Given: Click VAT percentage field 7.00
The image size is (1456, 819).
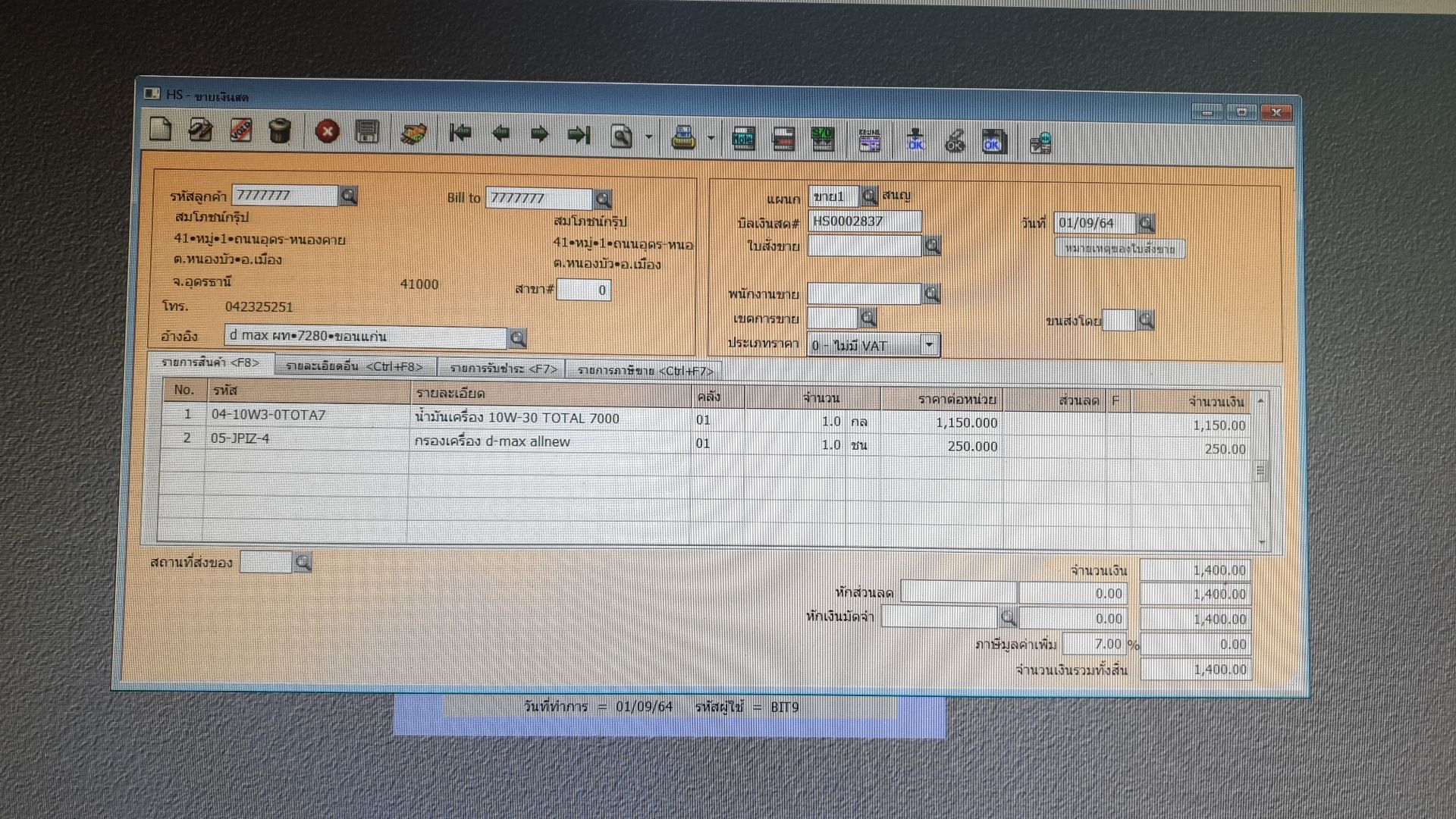Looking at the screenshot, I should click(x=1094, y=644).
